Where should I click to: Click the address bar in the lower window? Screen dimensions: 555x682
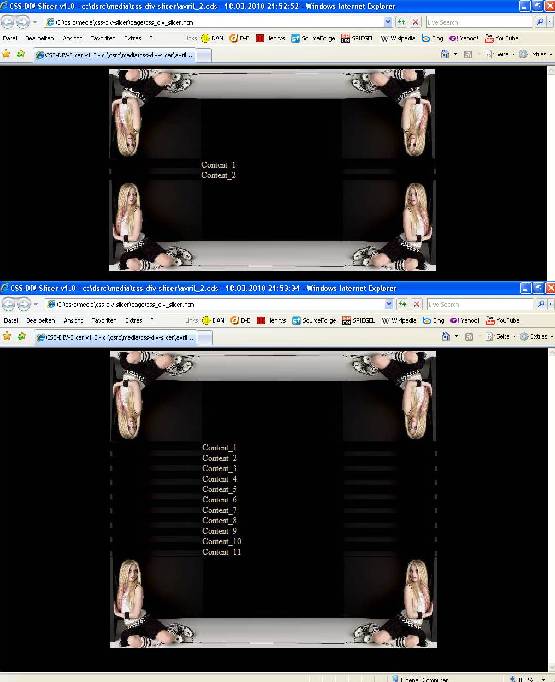[x=214, y=304]
